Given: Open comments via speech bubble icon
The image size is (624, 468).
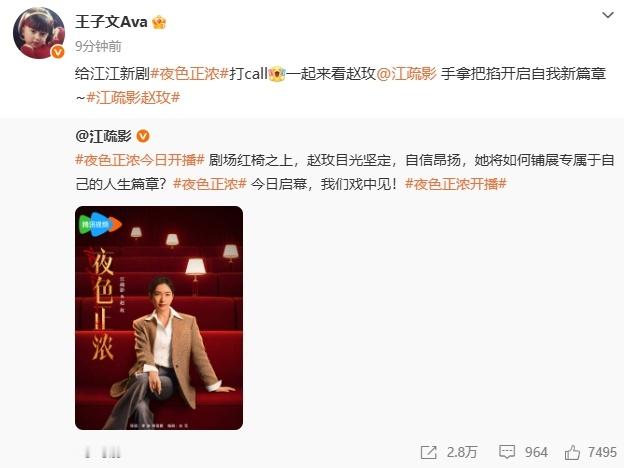Looking at the screenshot, I should pos(507,452).
